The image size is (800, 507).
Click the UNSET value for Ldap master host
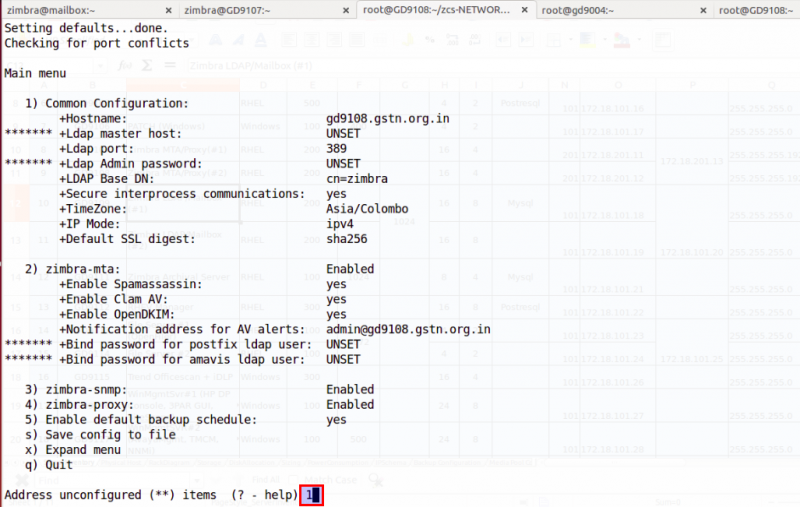point(343,134)
